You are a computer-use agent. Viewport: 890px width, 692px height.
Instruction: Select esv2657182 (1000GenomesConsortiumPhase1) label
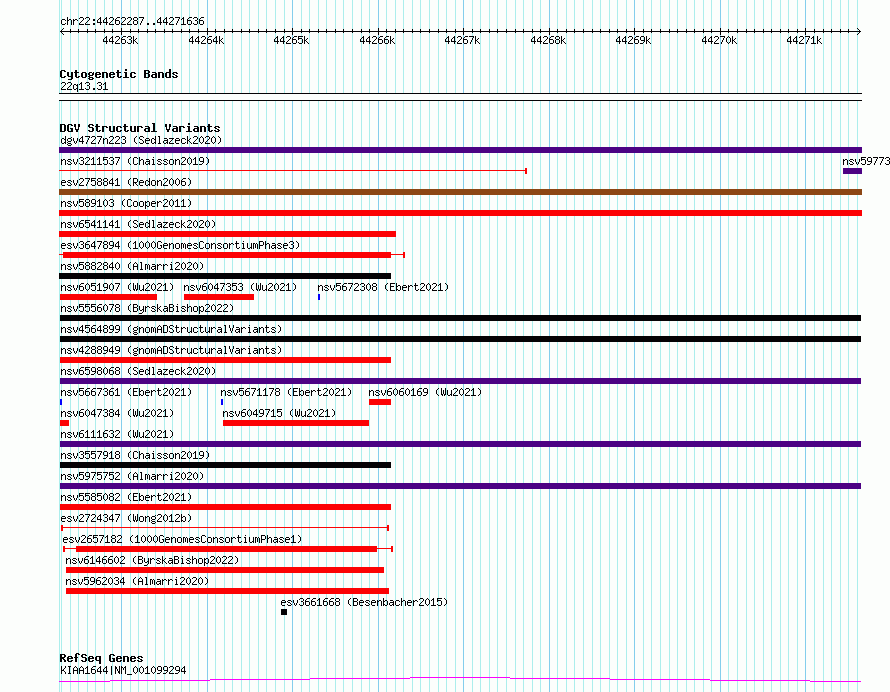[x=182, y=539]
